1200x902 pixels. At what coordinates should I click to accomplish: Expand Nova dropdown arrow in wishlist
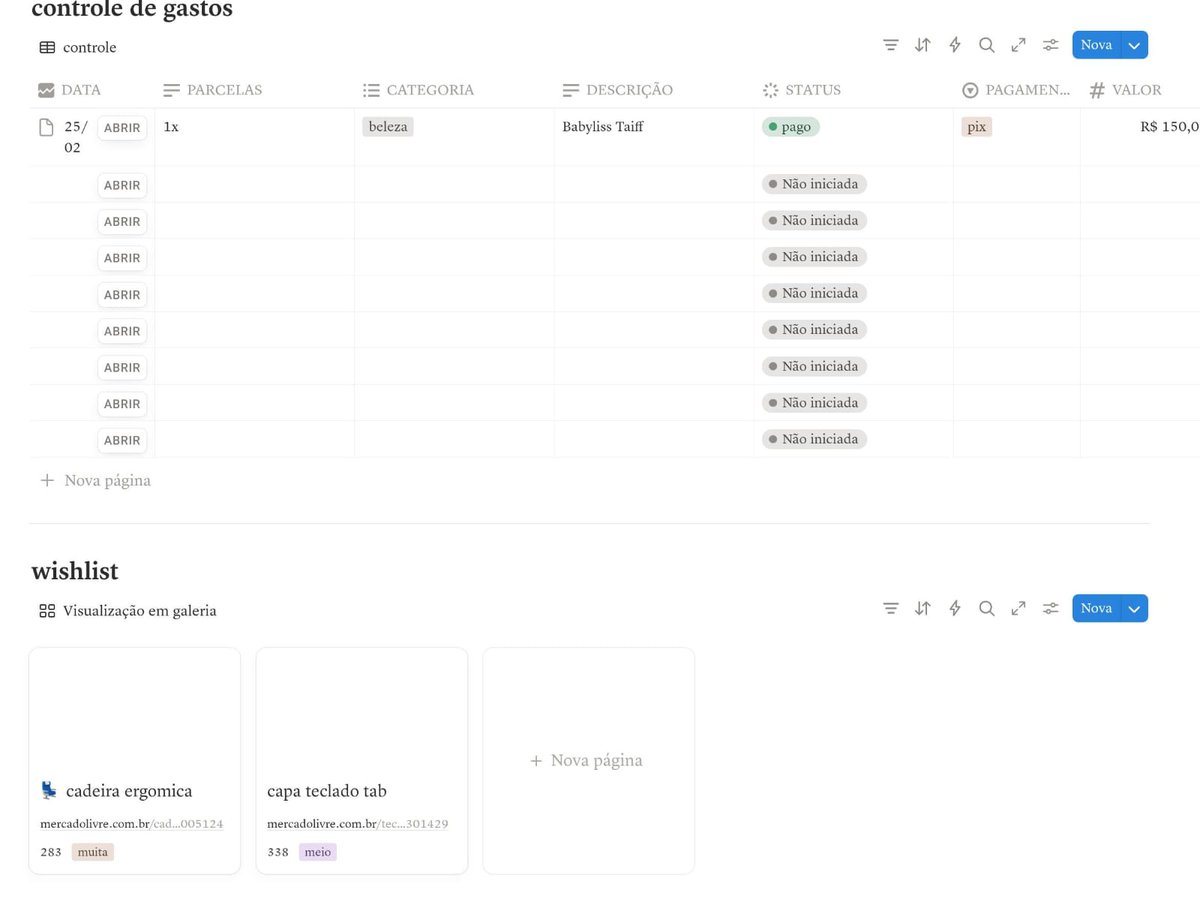coord(1134,608)
